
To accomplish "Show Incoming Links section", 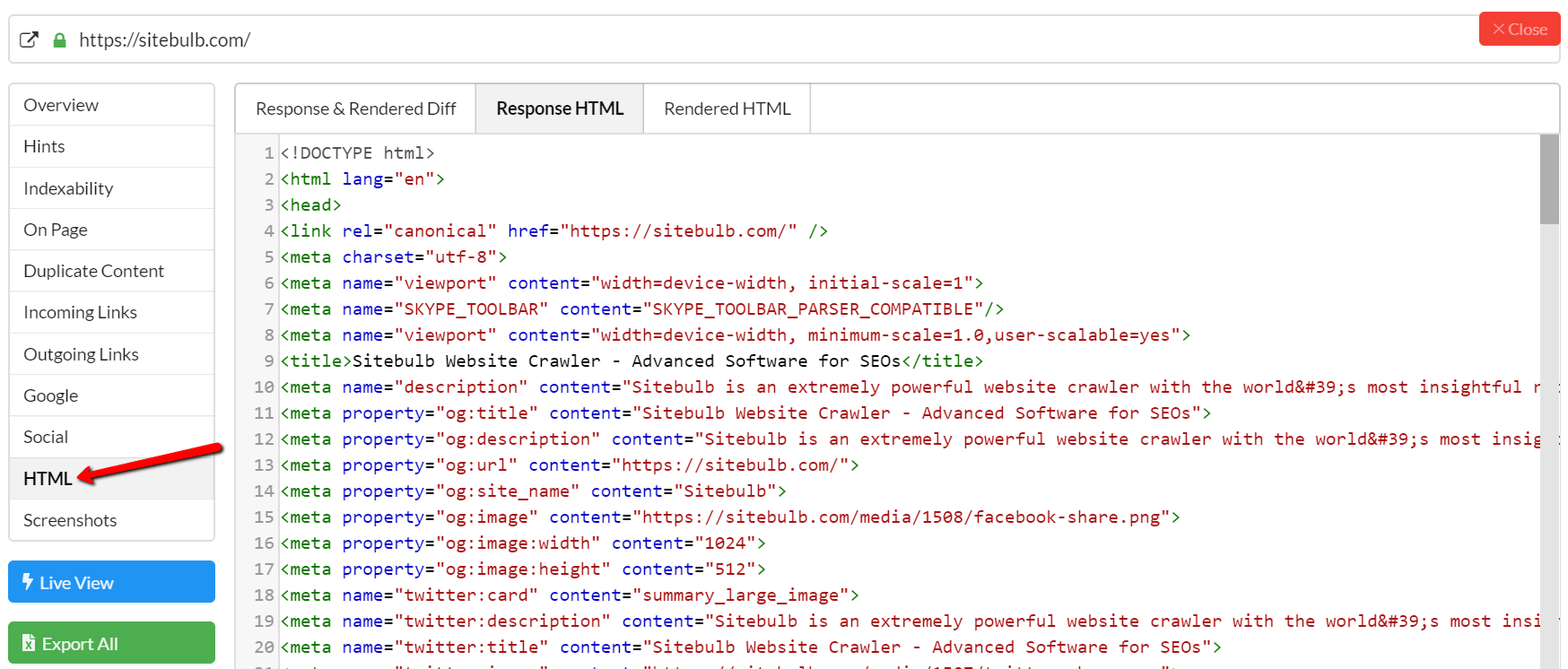I will (80, 312).
